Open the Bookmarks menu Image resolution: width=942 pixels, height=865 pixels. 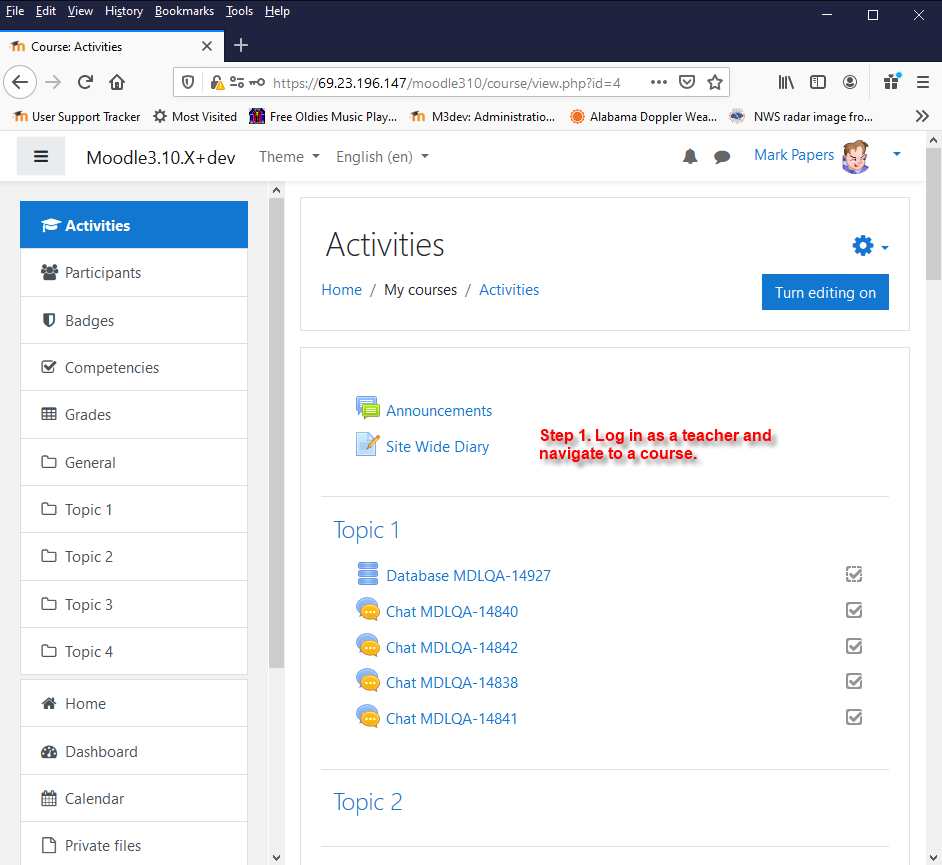tap(184, 11)
